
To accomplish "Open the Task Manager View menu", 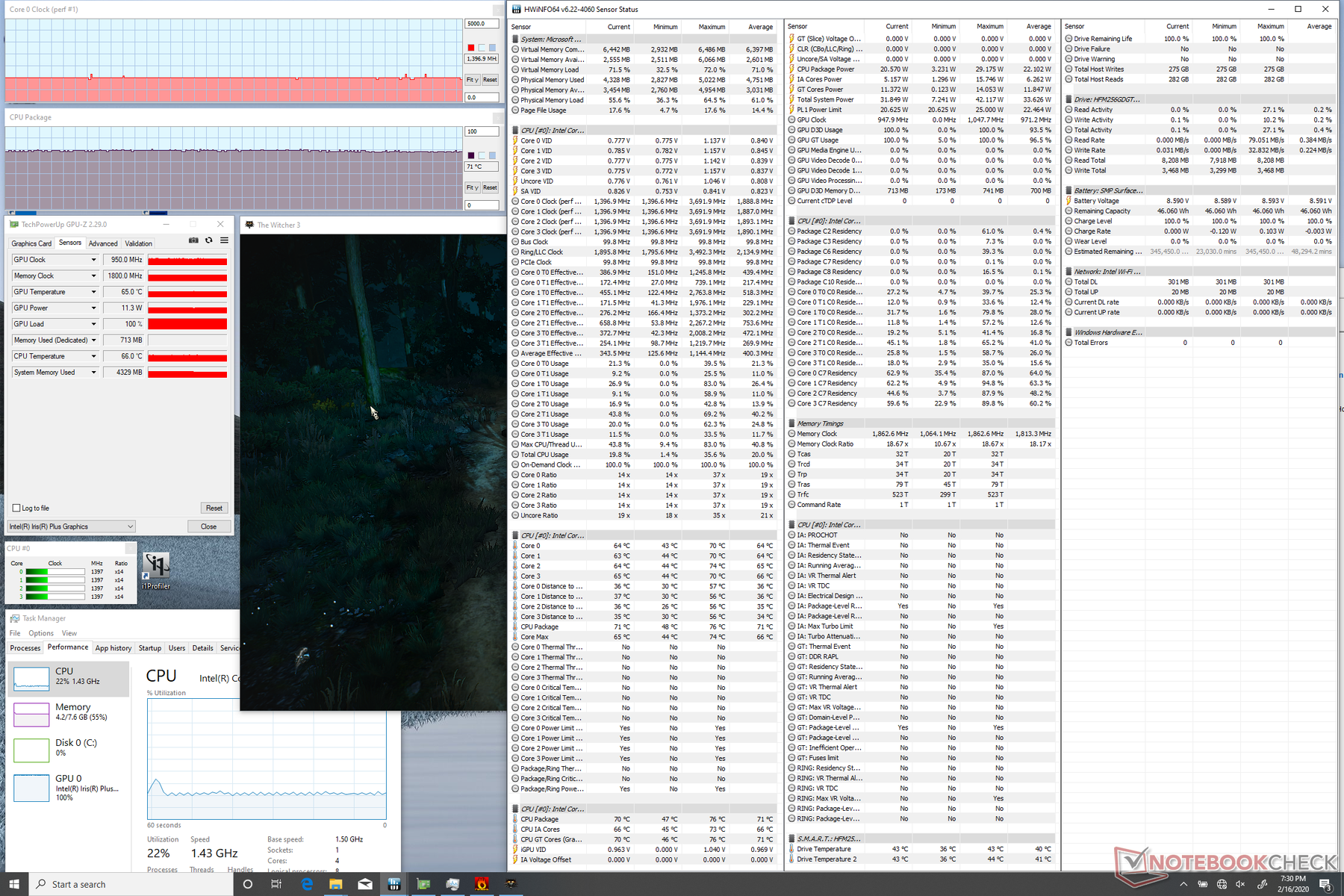I will (x=69, y=633).
